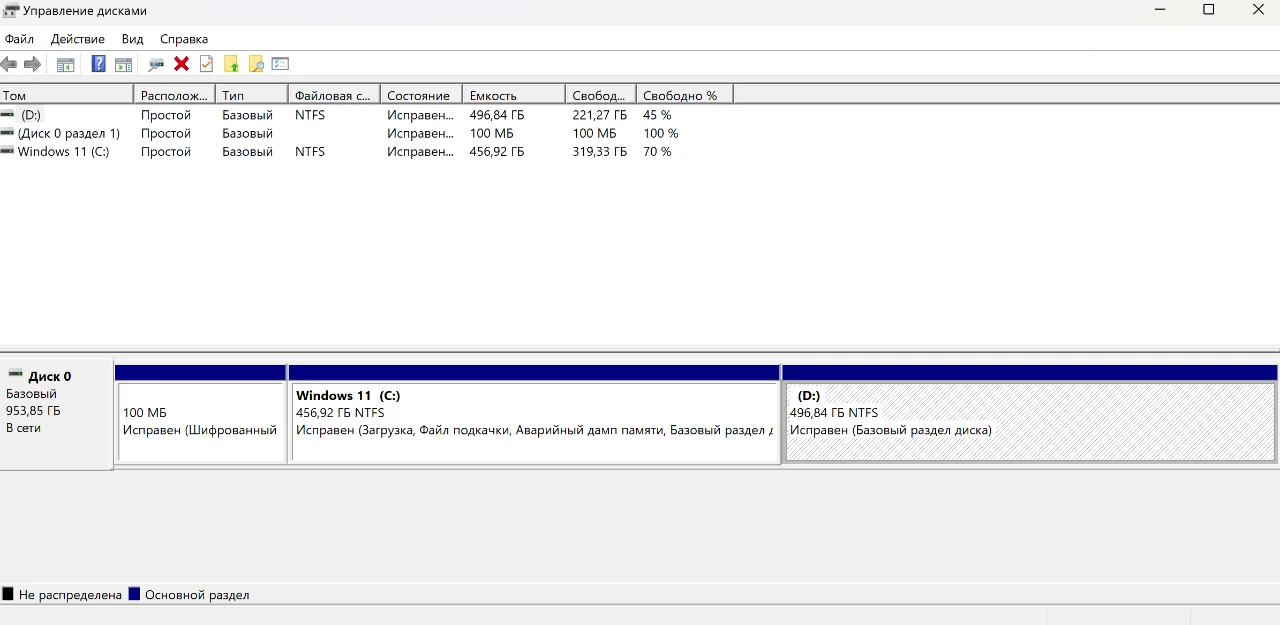This screenshot has height=625, width=1280.
Task: Sort by the Состояние column header
Action: coord(421,95)
